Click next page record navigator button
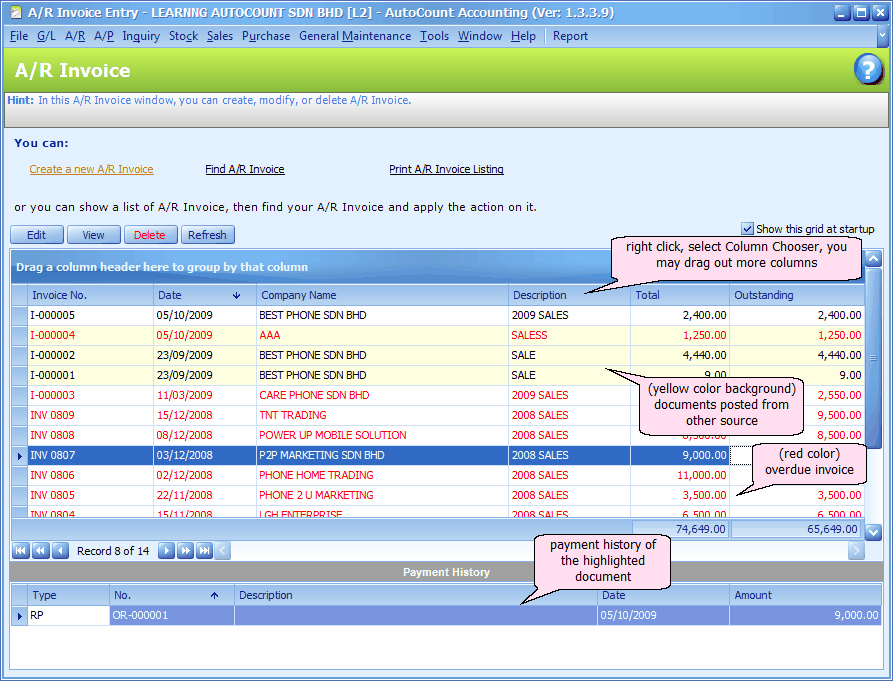The width and height of the screenshot is (893, 681). pyautogui.click(x=185, y=551)
